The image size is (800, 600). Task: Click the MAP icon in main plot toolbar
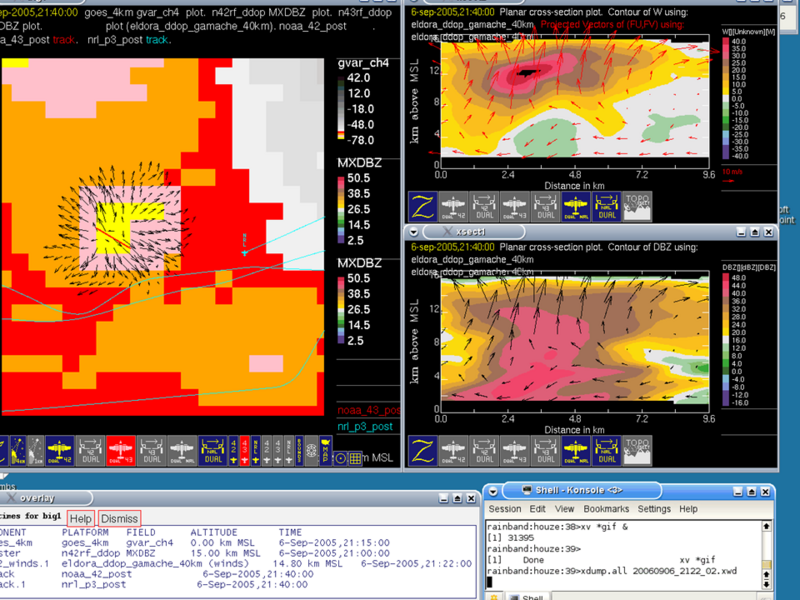(325, 450)
